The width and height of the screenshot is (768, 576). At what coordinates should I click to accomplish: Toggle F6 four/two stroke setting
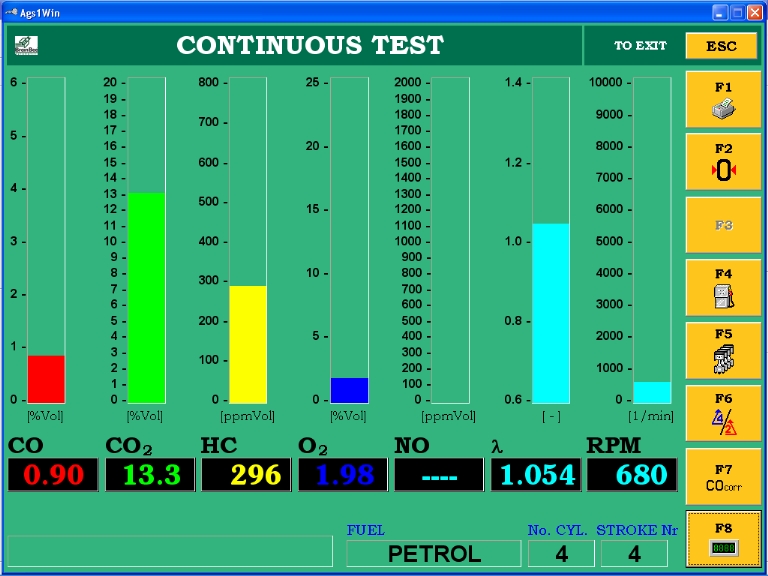click(723, 413)
